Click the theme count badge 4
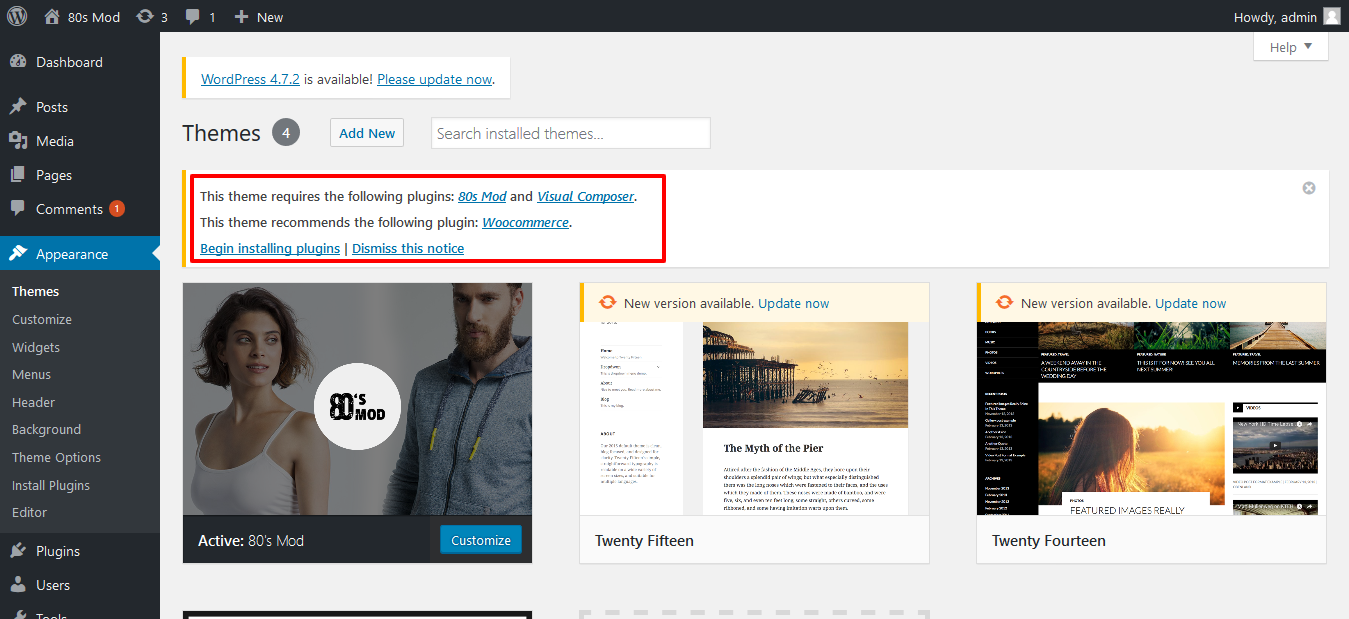Viewport: 1349px width, 619px height. coord(286,133)
